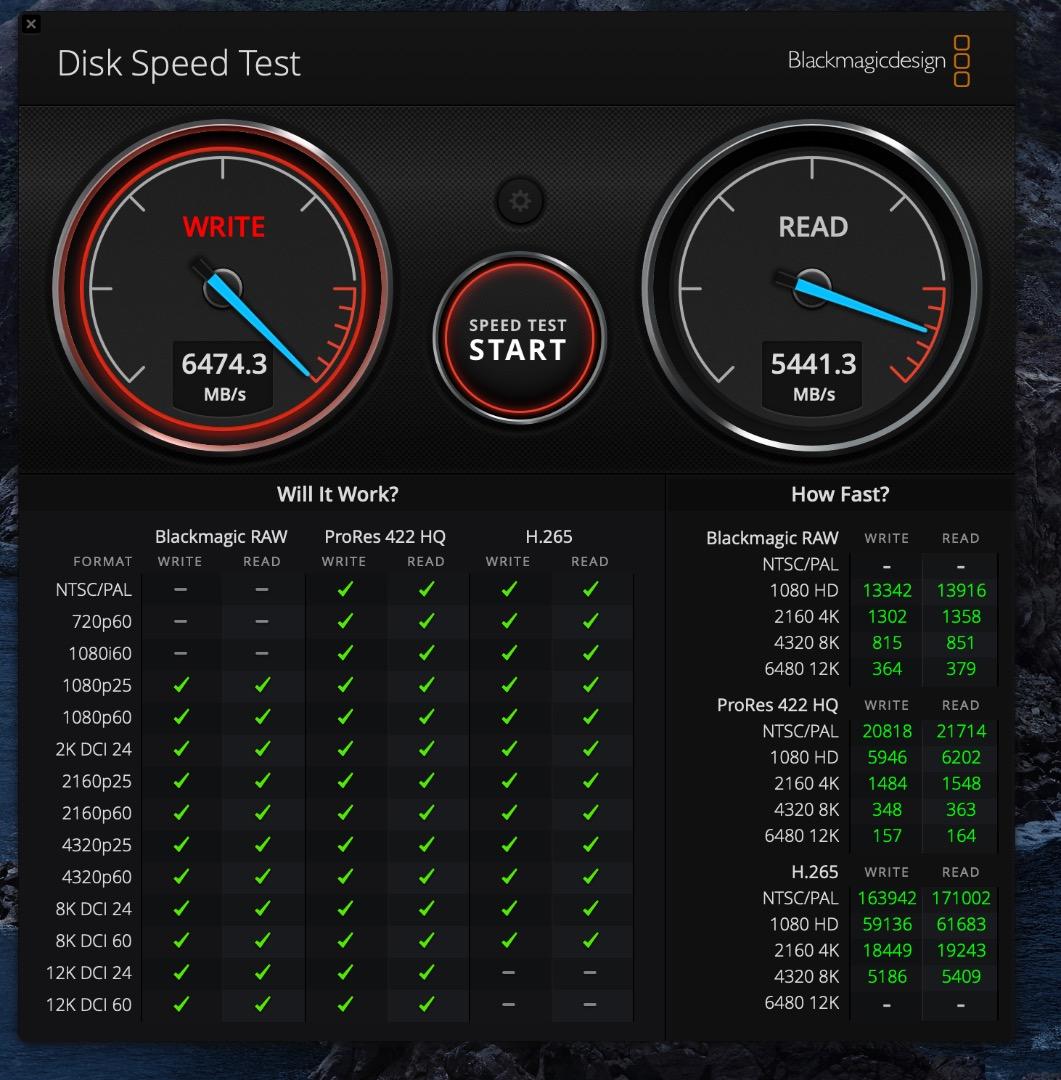1061x1080 pixels.
Task: Start the disk speed test
Action: (518, 339)
